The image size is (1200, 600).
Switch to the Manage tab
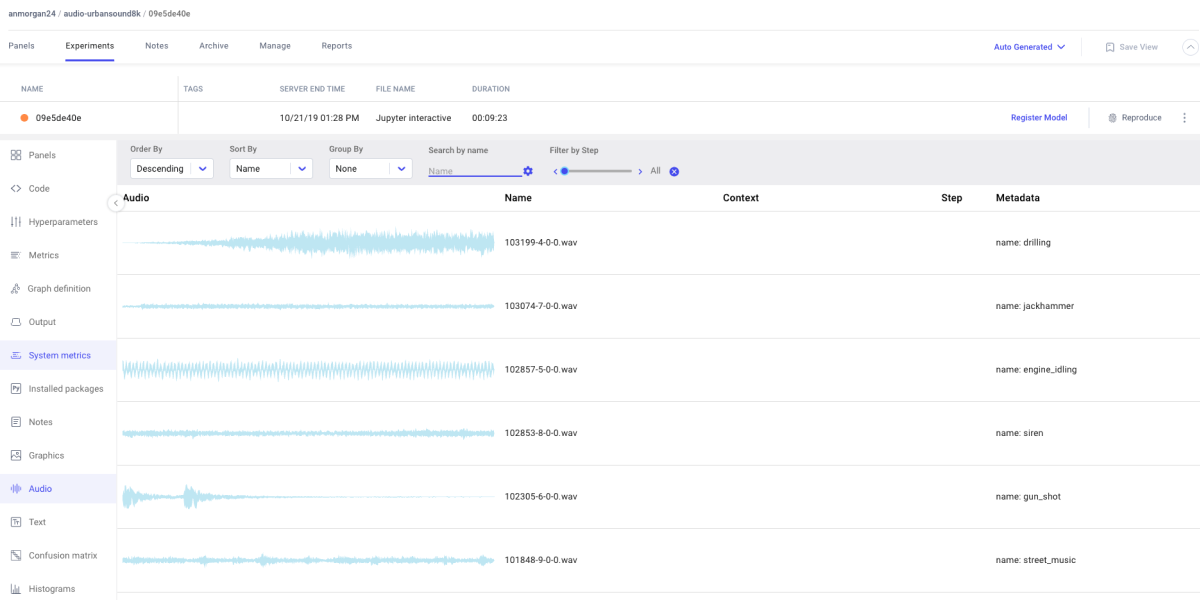click(275, 46)
